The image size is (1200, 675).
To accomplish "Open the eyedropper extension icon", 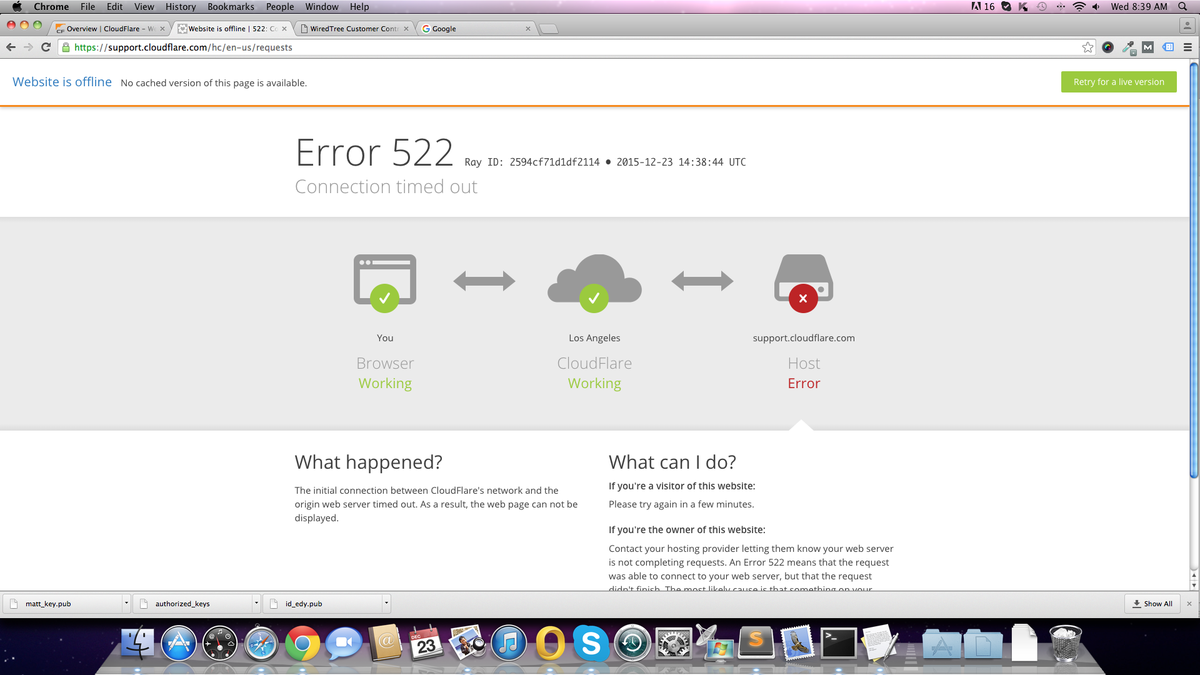I will 1128,47.
